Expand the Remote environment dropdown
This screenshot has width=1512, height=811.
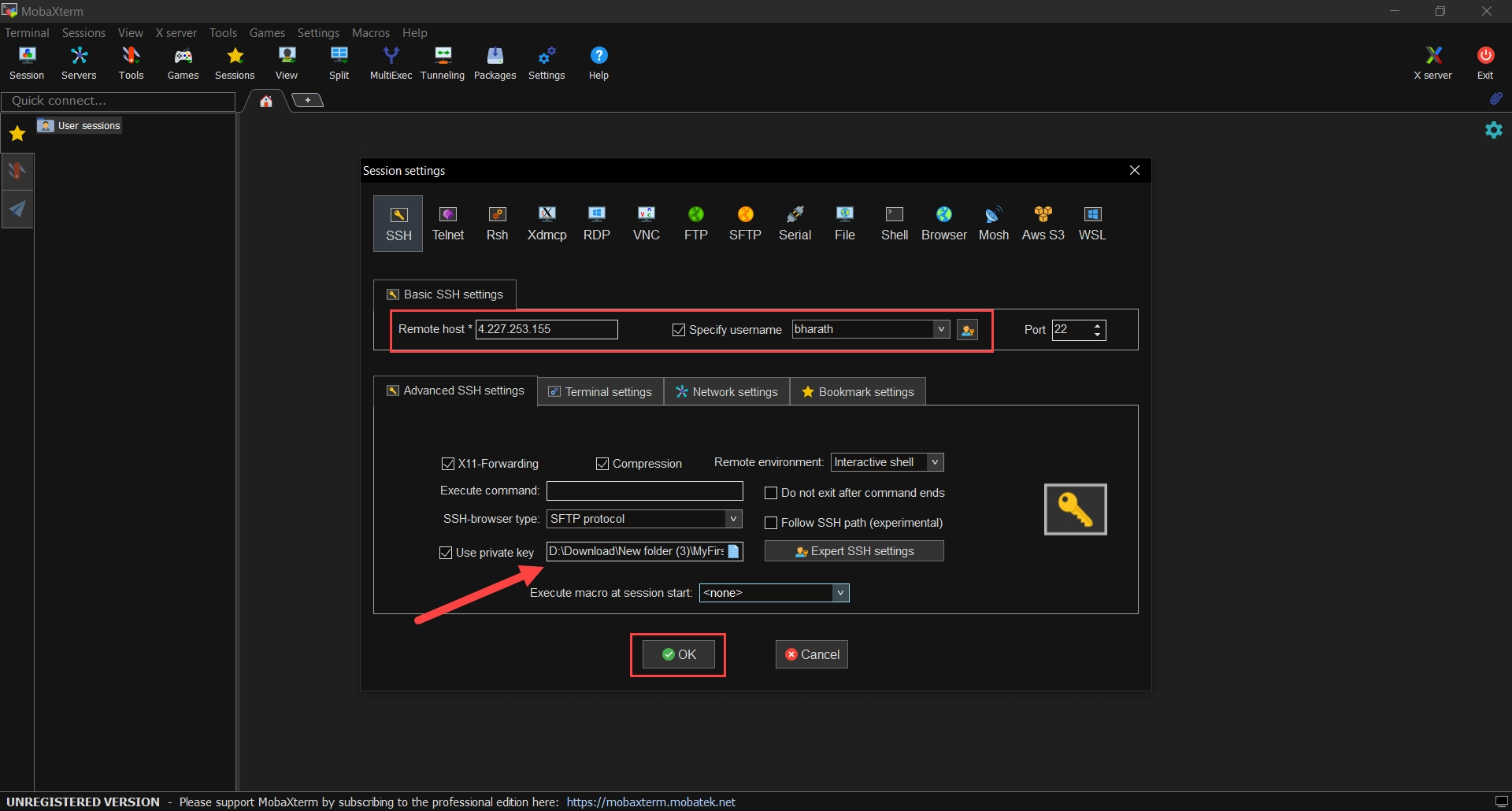coord(936,462)
